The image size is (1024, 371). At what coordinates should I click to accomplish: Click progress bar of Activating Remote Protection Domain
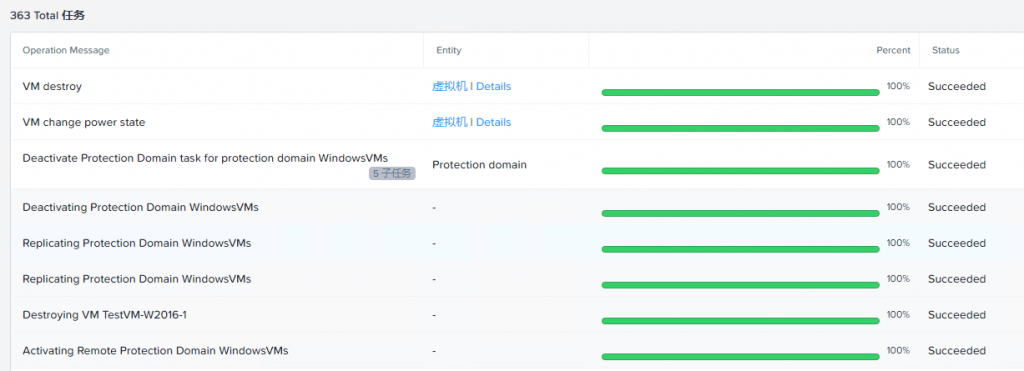point(741,357)
